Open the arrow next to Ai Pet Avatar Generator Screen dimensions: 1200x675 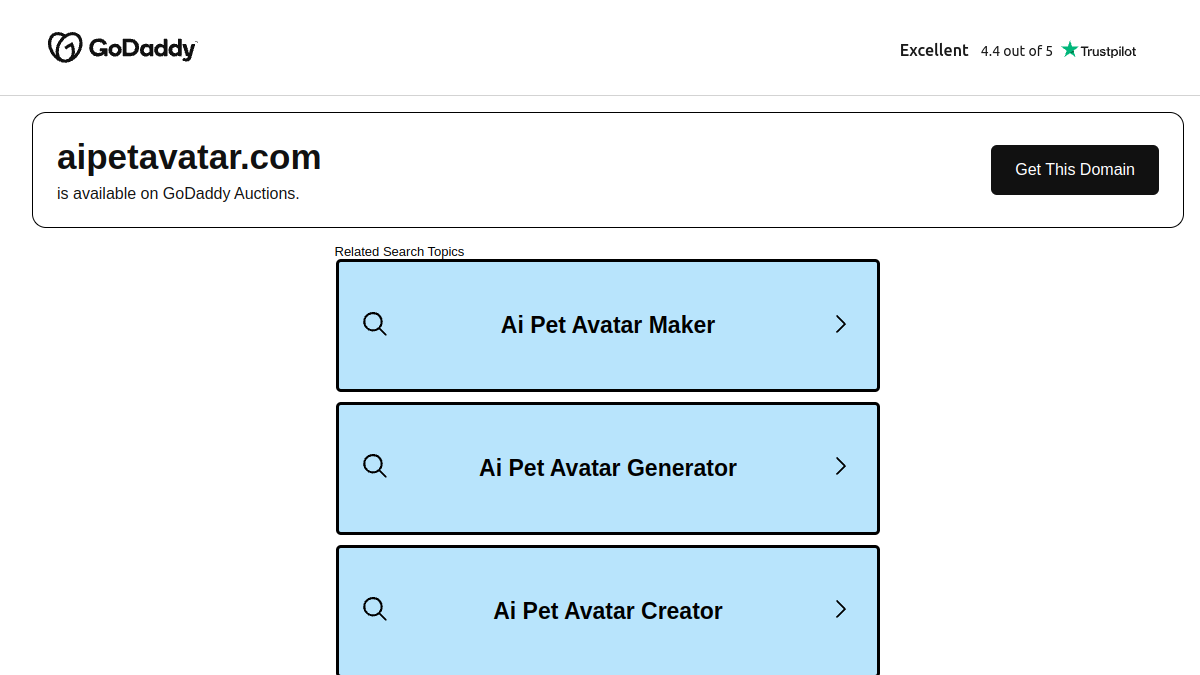[x=841, y=466]
